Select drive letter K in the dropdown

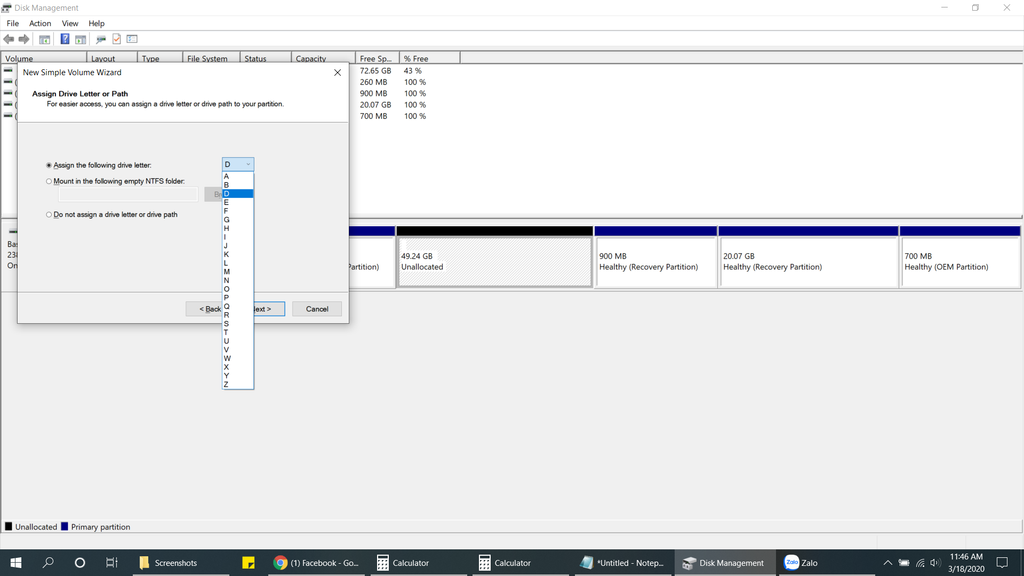coord(238,254)
